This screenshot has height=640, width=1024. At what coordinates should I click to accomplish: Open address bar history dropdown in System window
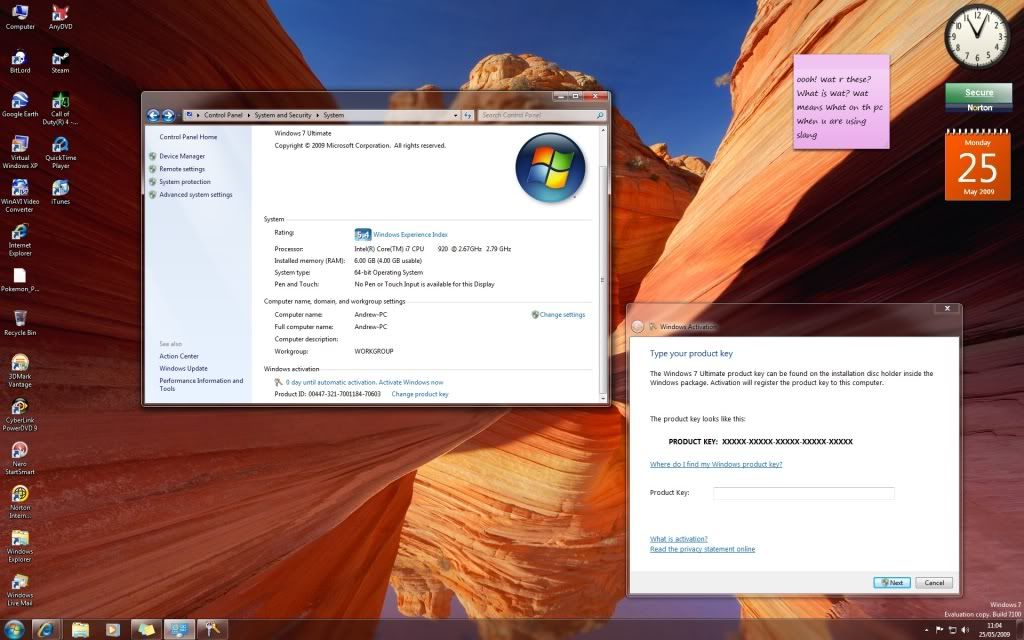pyautogui.click(x=456, y=115)
